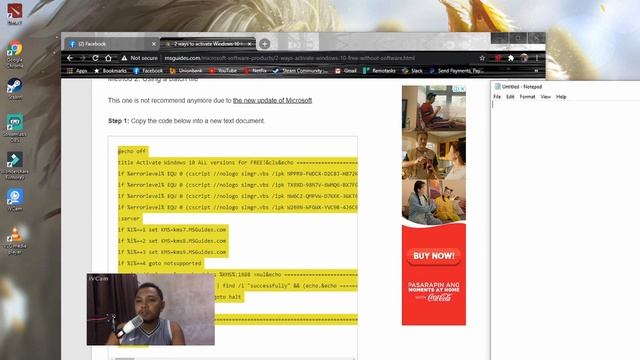Click the kms7.MSGuides.com code line

[172, 230]
